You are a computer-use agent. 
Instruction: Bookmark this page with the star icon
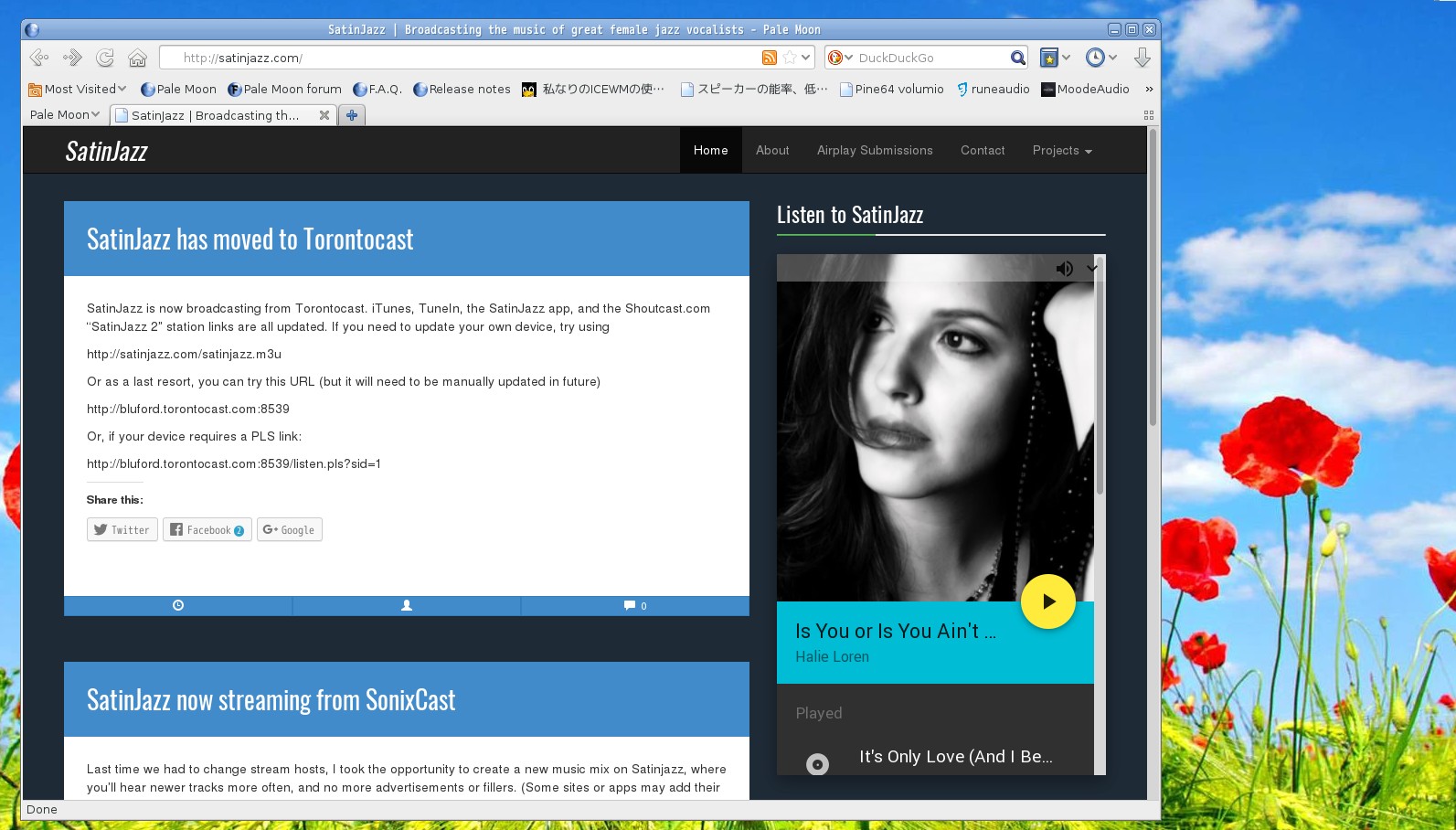[x=790, y=58]
